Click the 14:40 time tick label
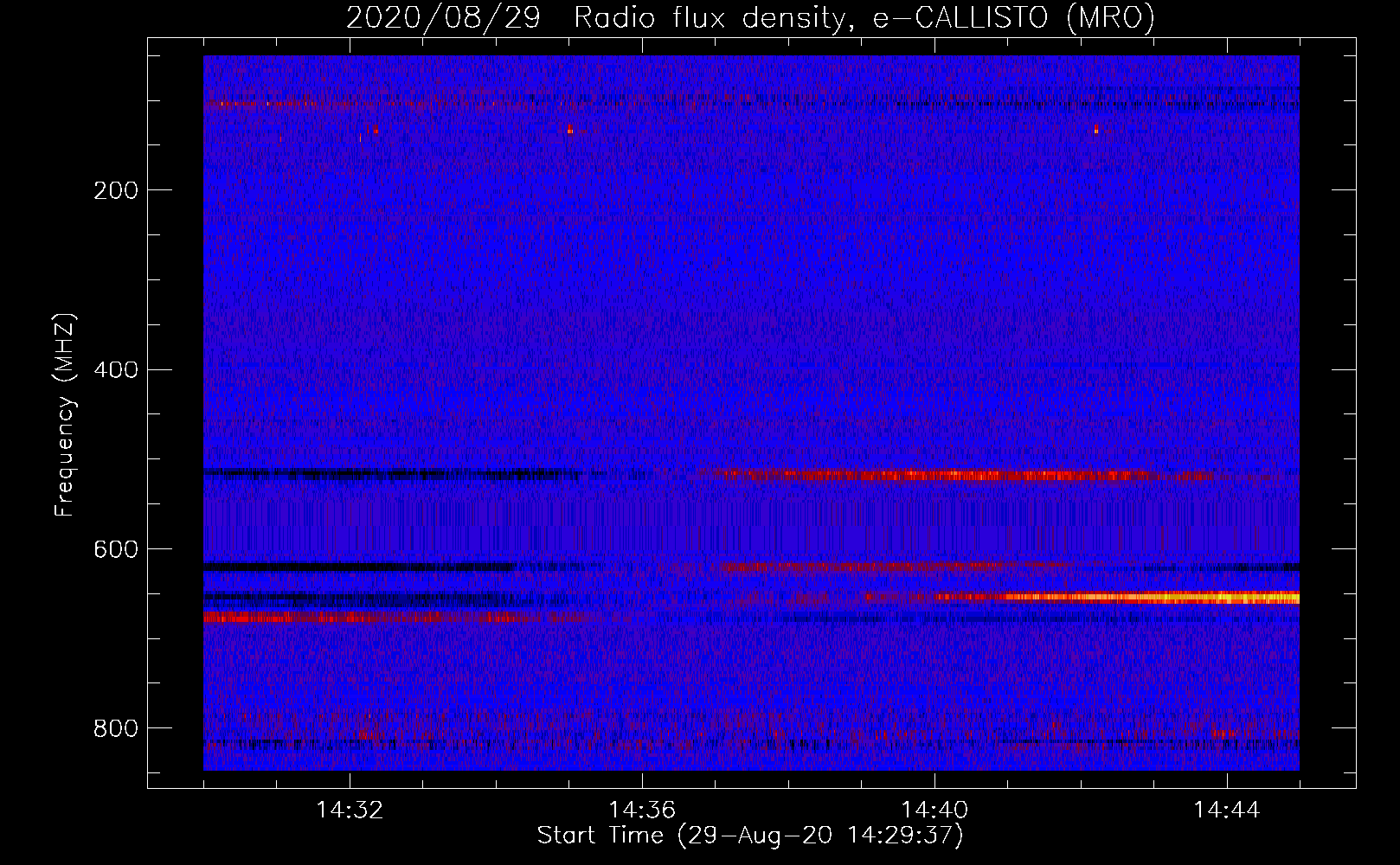 coord(934,811)
